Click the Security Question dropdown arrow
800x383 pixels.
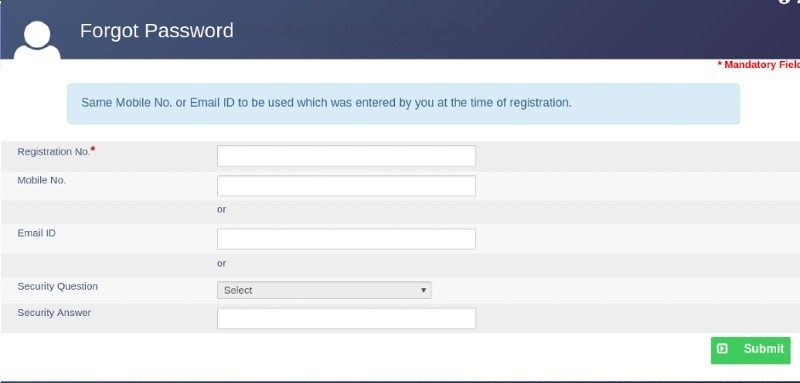click(423, 290)
